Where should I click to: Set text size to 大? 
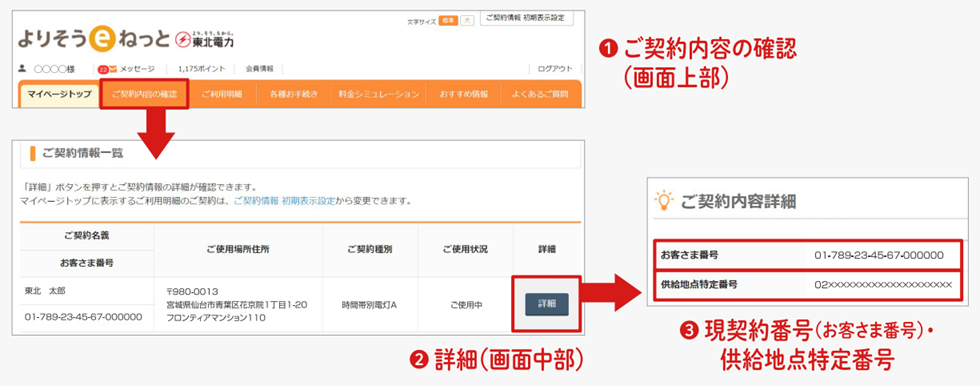pyautogui.click(x=467, y=21)
